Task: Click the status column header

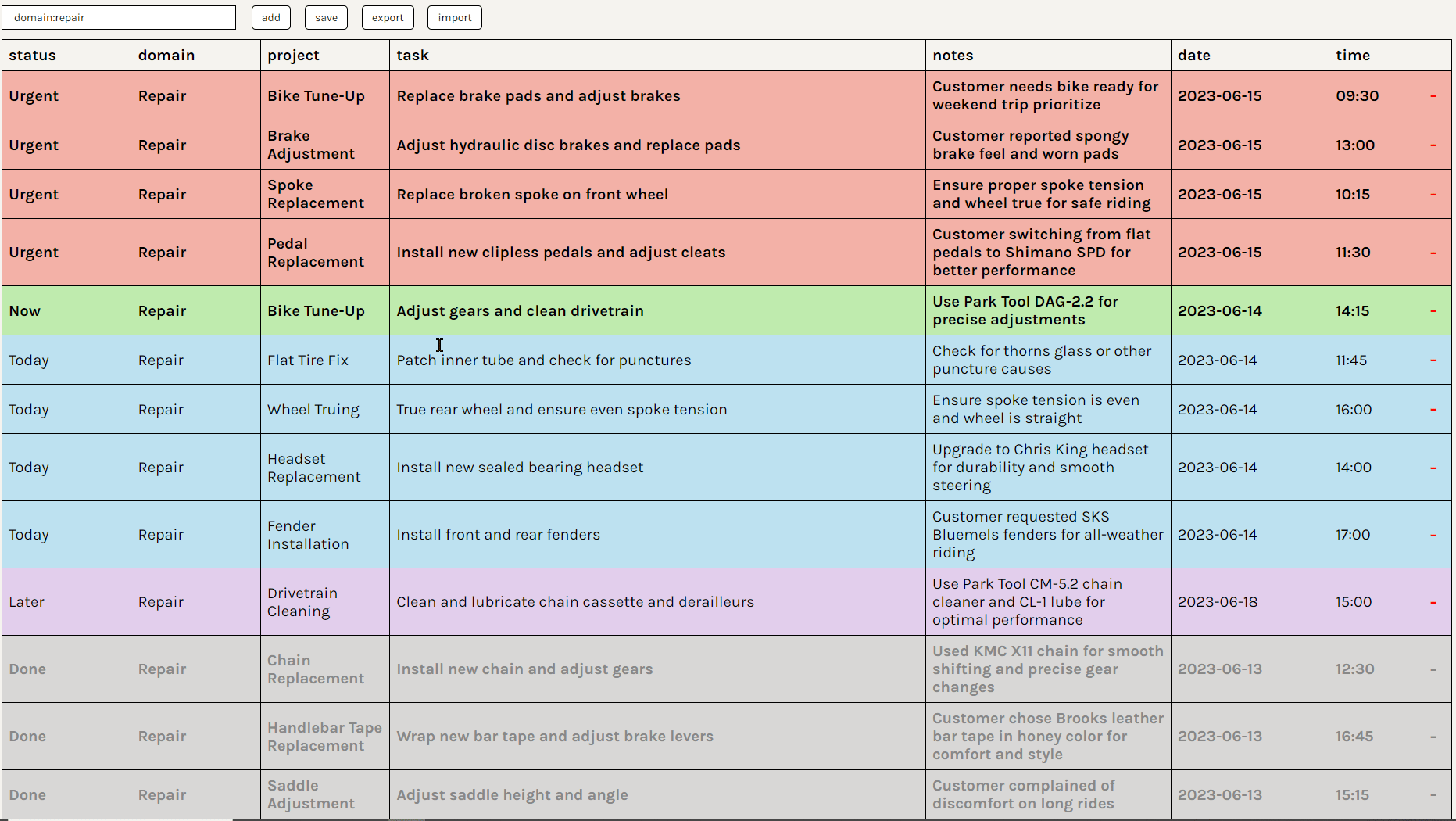Action: [x=32, y=55]
